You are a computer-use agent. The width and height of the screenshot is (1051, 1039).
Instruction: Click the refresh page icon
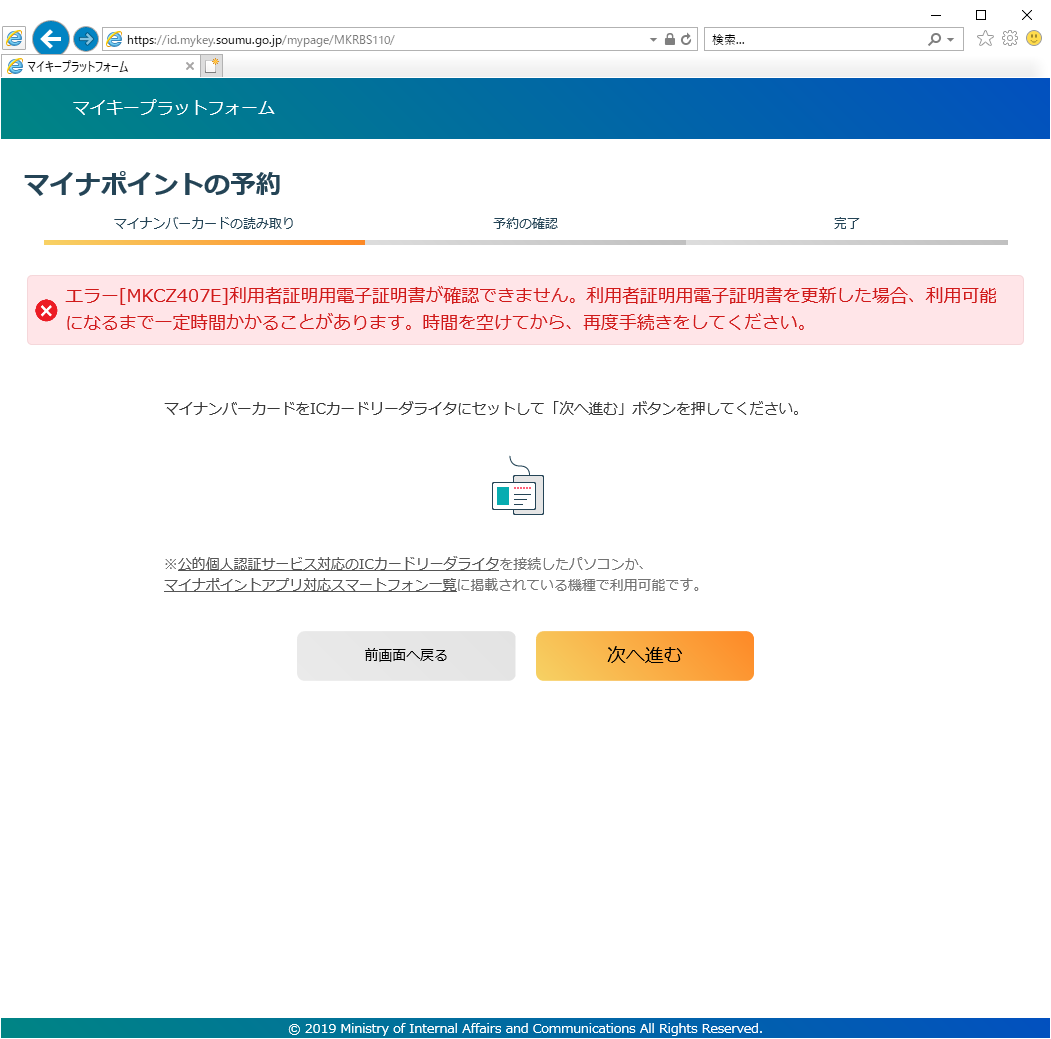686,40
